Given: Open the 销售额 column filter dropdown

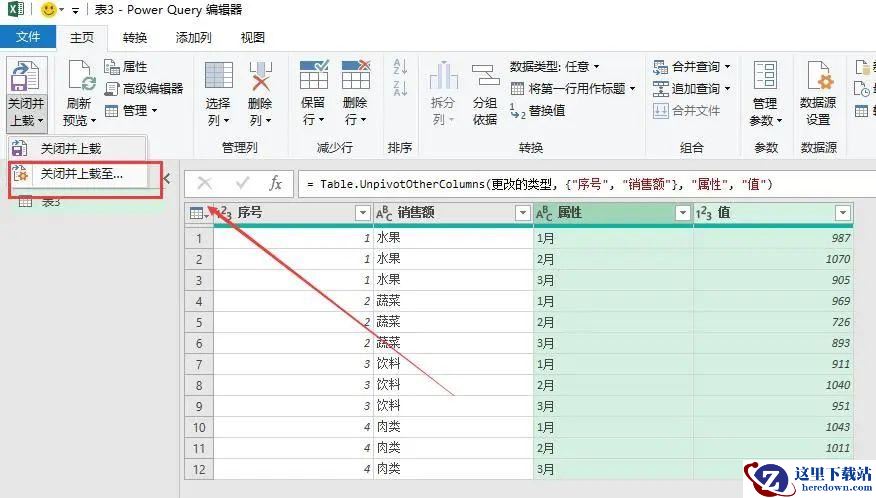Looking at the screenshot, I should click(522, 213).
